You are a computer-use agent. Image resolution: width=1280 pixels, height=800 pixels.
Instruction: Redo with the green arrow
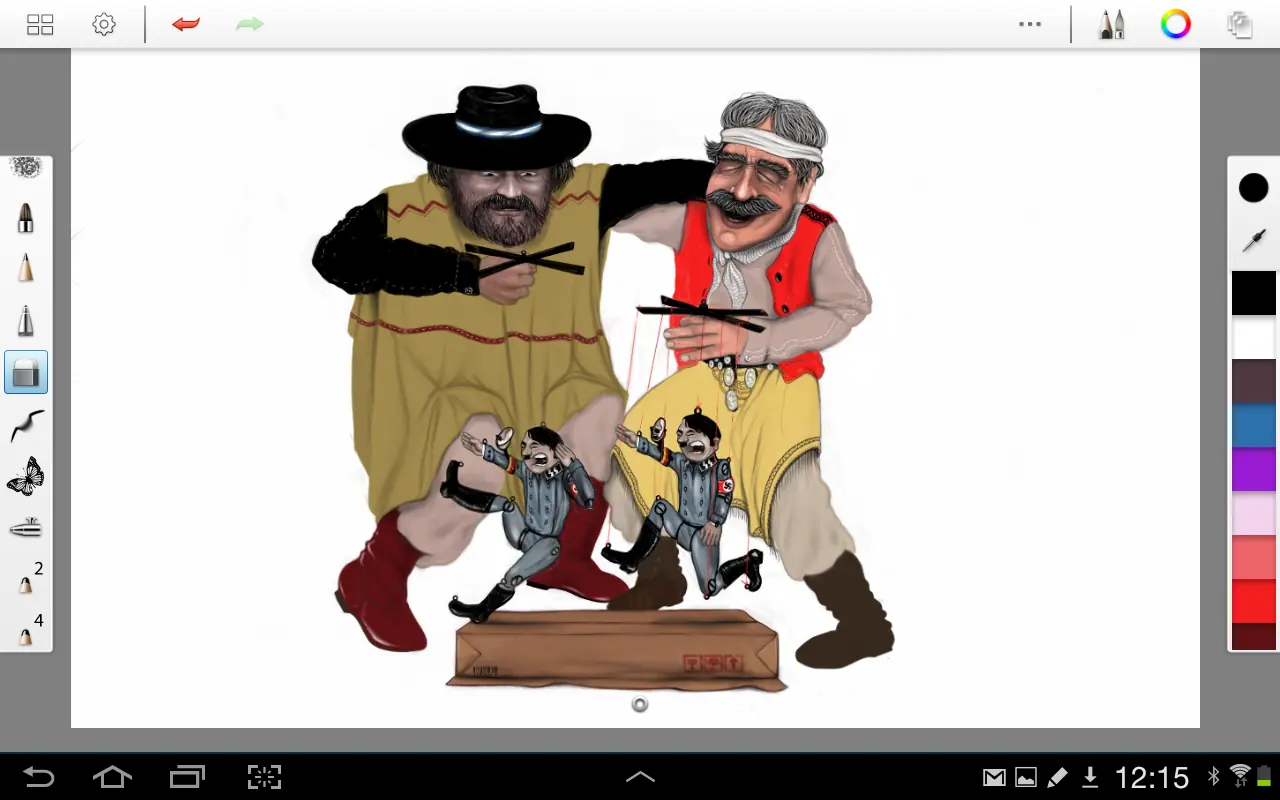pos(248,24)
